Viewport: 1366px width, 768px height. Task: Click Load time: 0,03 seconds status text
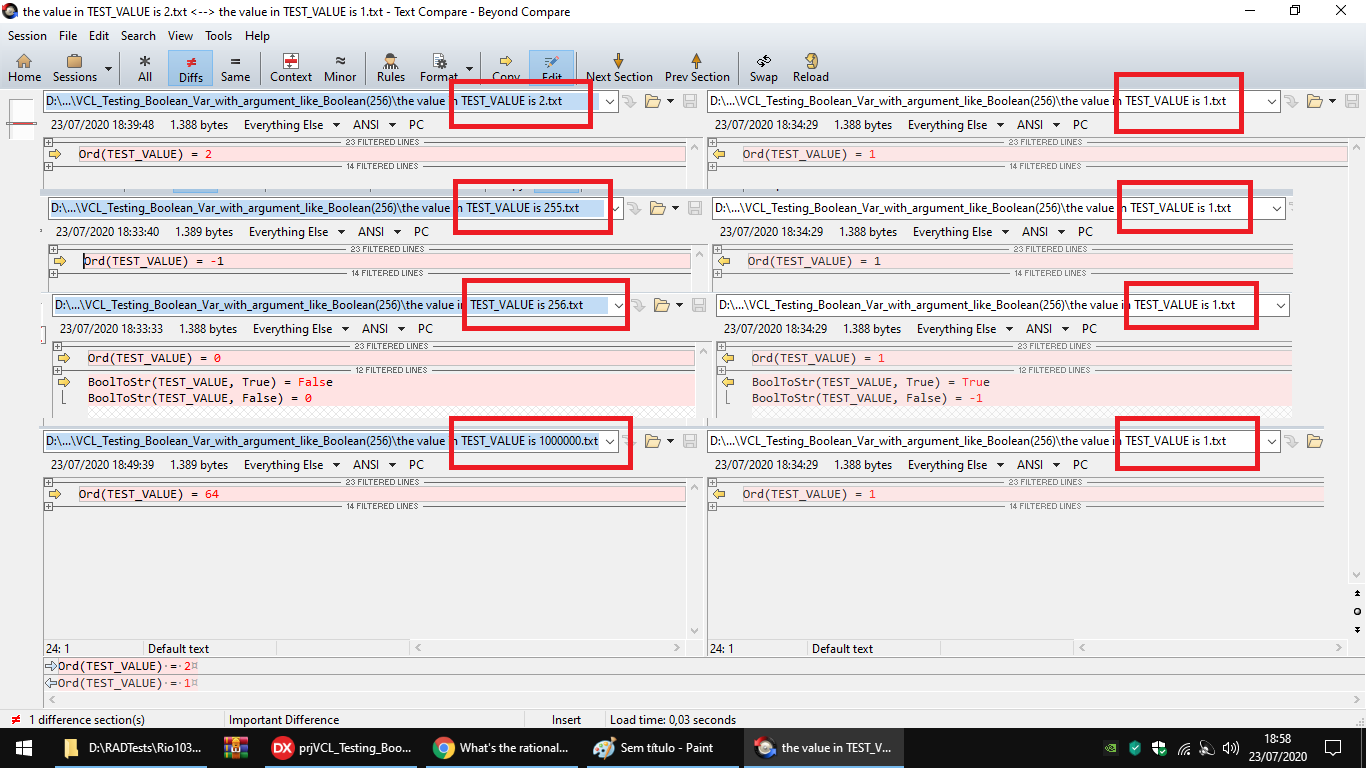click(x=673, y=720)
